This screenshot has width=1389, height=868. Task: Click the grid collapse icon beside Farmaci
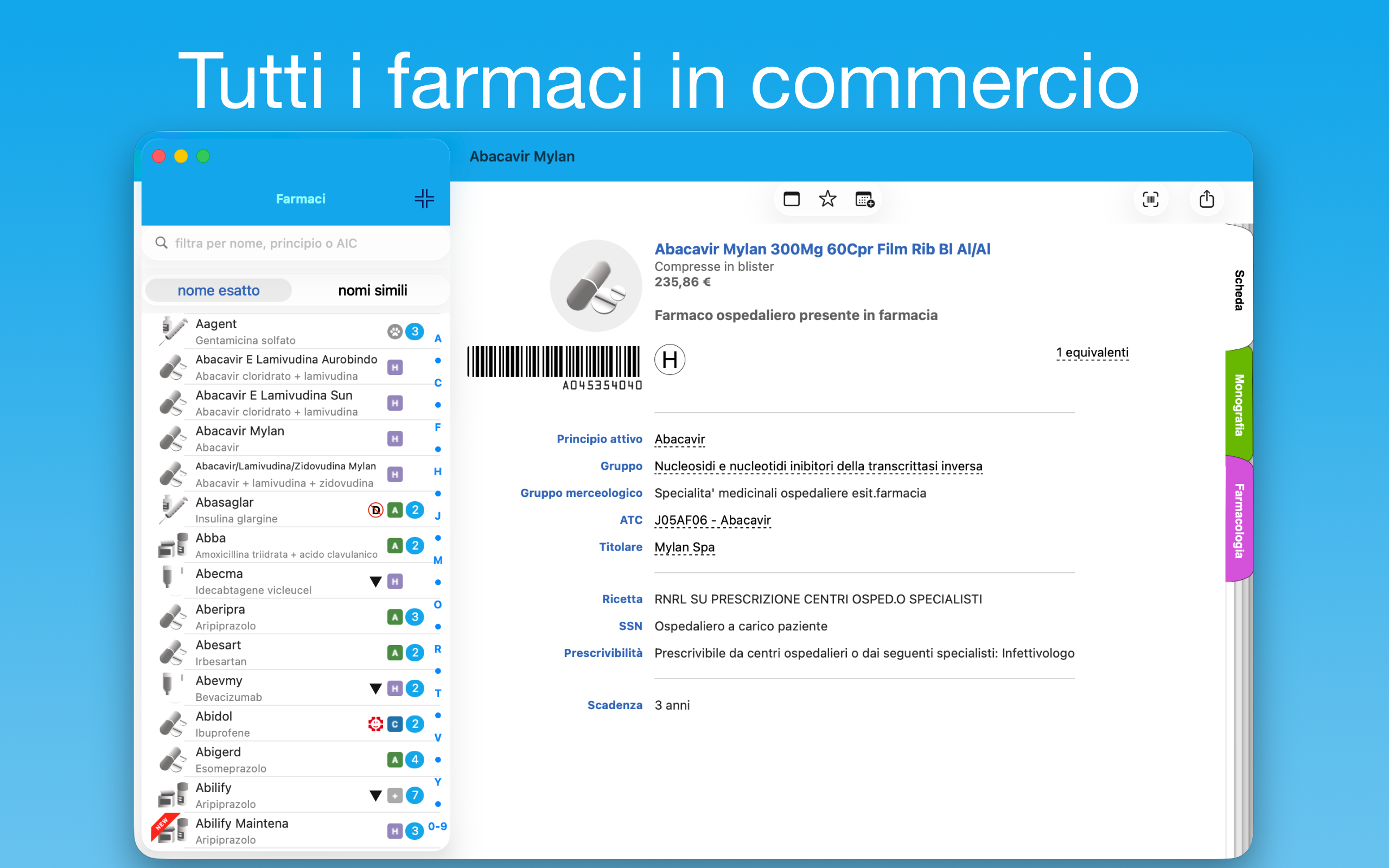[x=424, y=199]
